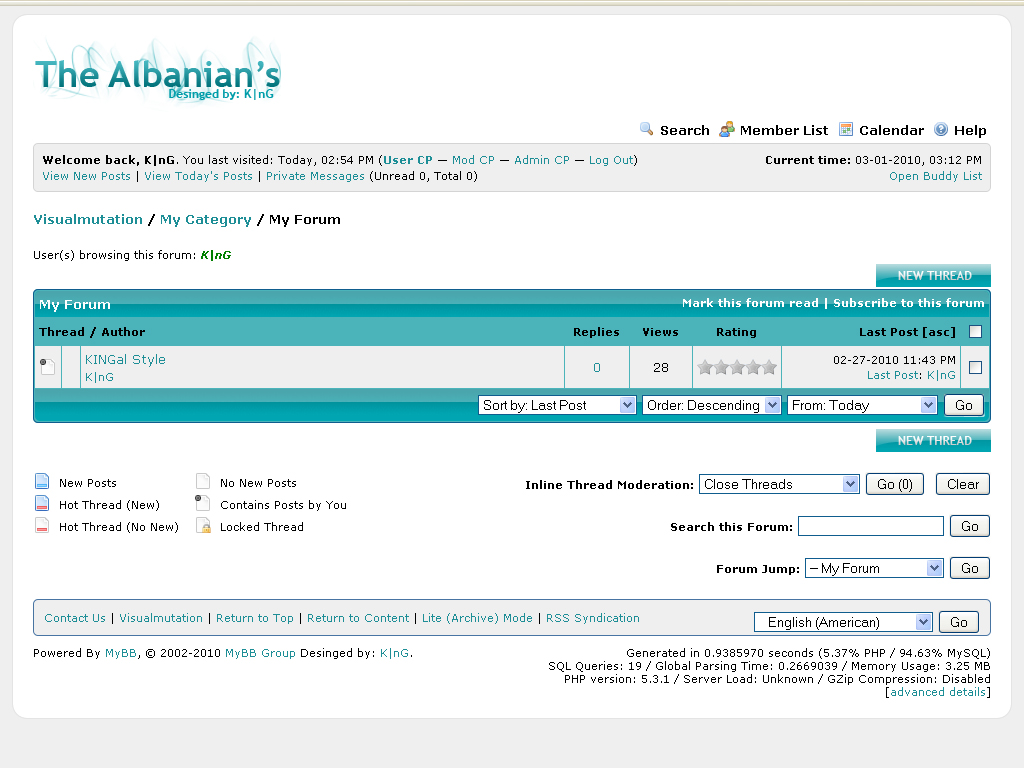Image resolution: width=1024 pixels, height=768 pixels.
Task: Open the Sort by: Last Post dropdown
Action: (x=557, y=405)
